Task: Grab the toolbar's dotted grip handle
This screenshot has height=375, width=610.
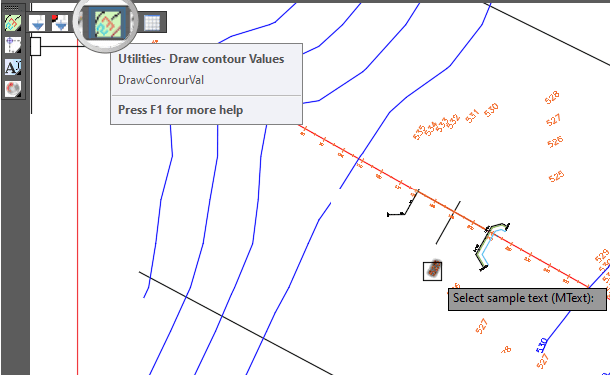Action: tap(12, 7)
